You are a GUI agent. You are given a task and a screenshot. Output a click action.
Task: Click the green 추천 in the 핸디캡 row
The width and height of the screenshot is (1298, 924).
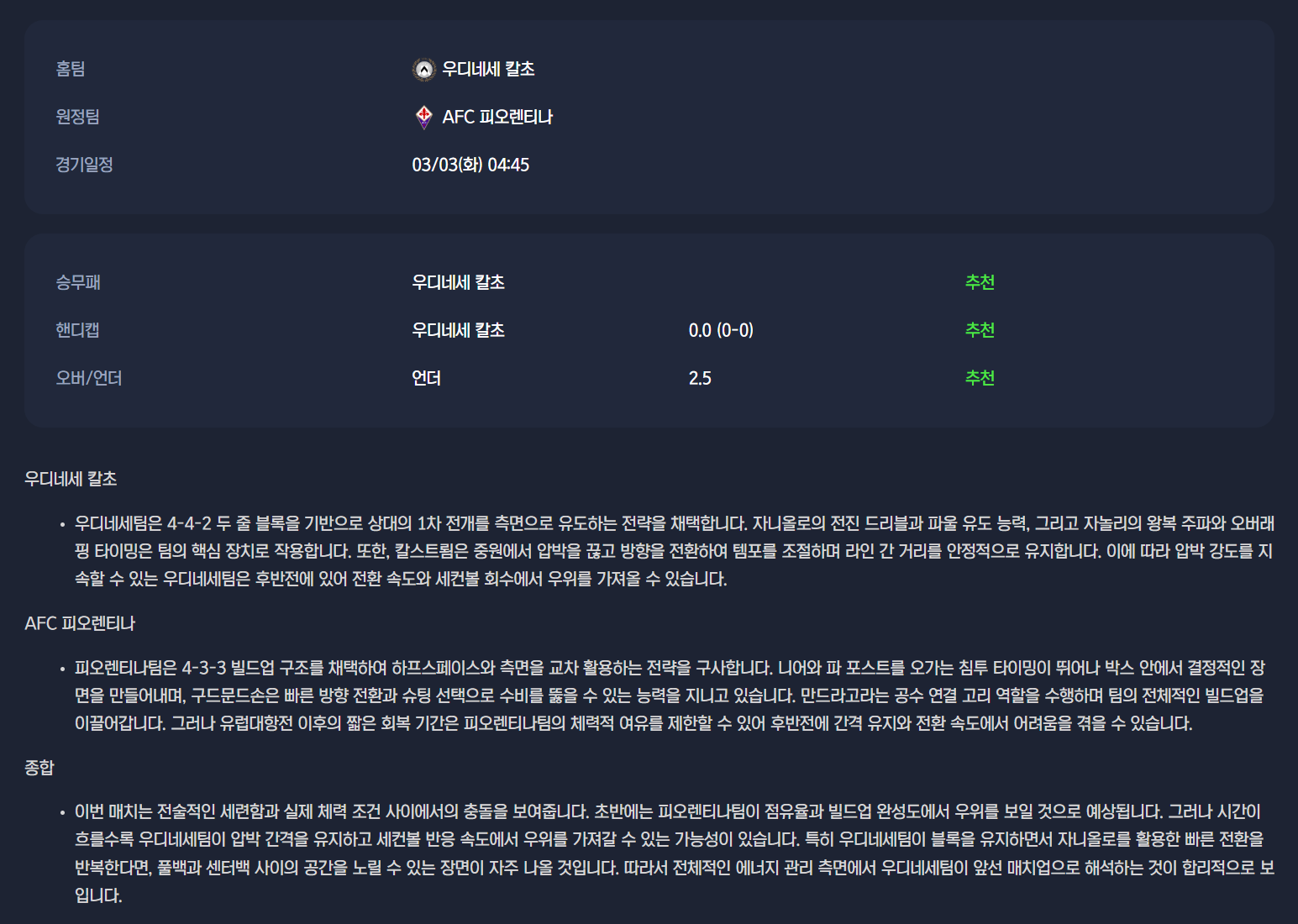(980, 330)
